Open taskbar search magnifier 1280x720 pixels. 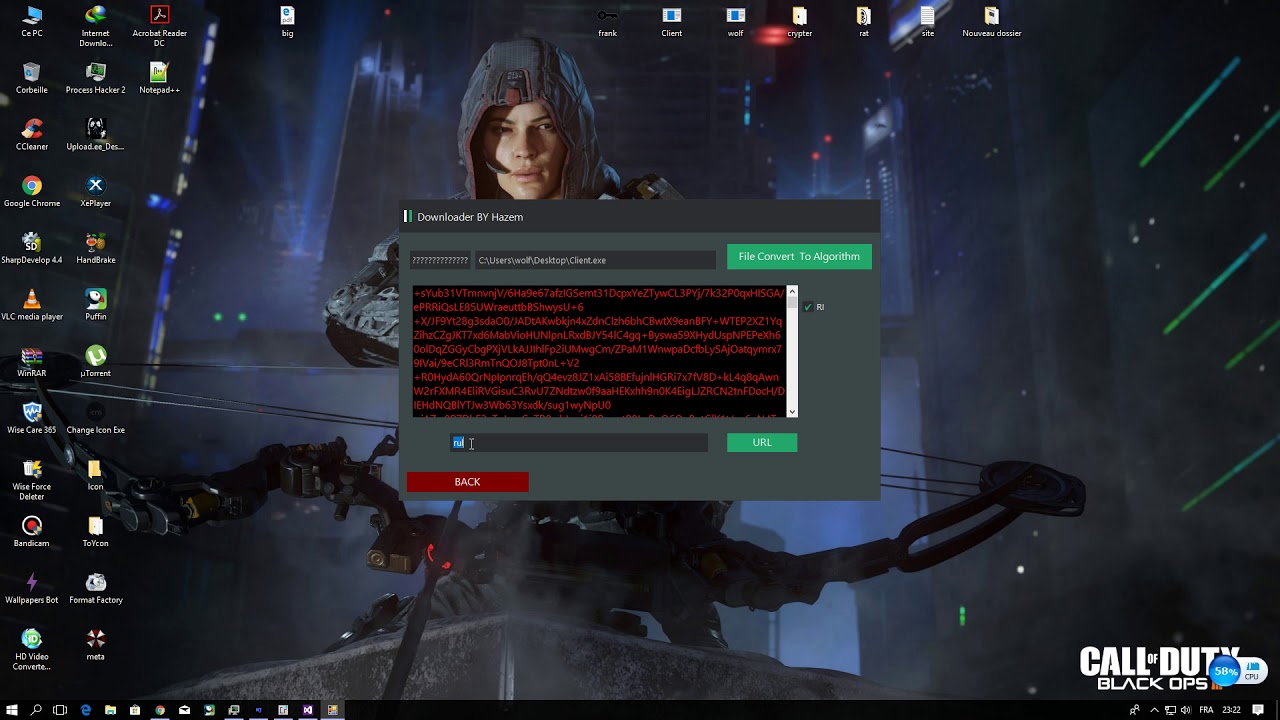(x=36, y=710)
